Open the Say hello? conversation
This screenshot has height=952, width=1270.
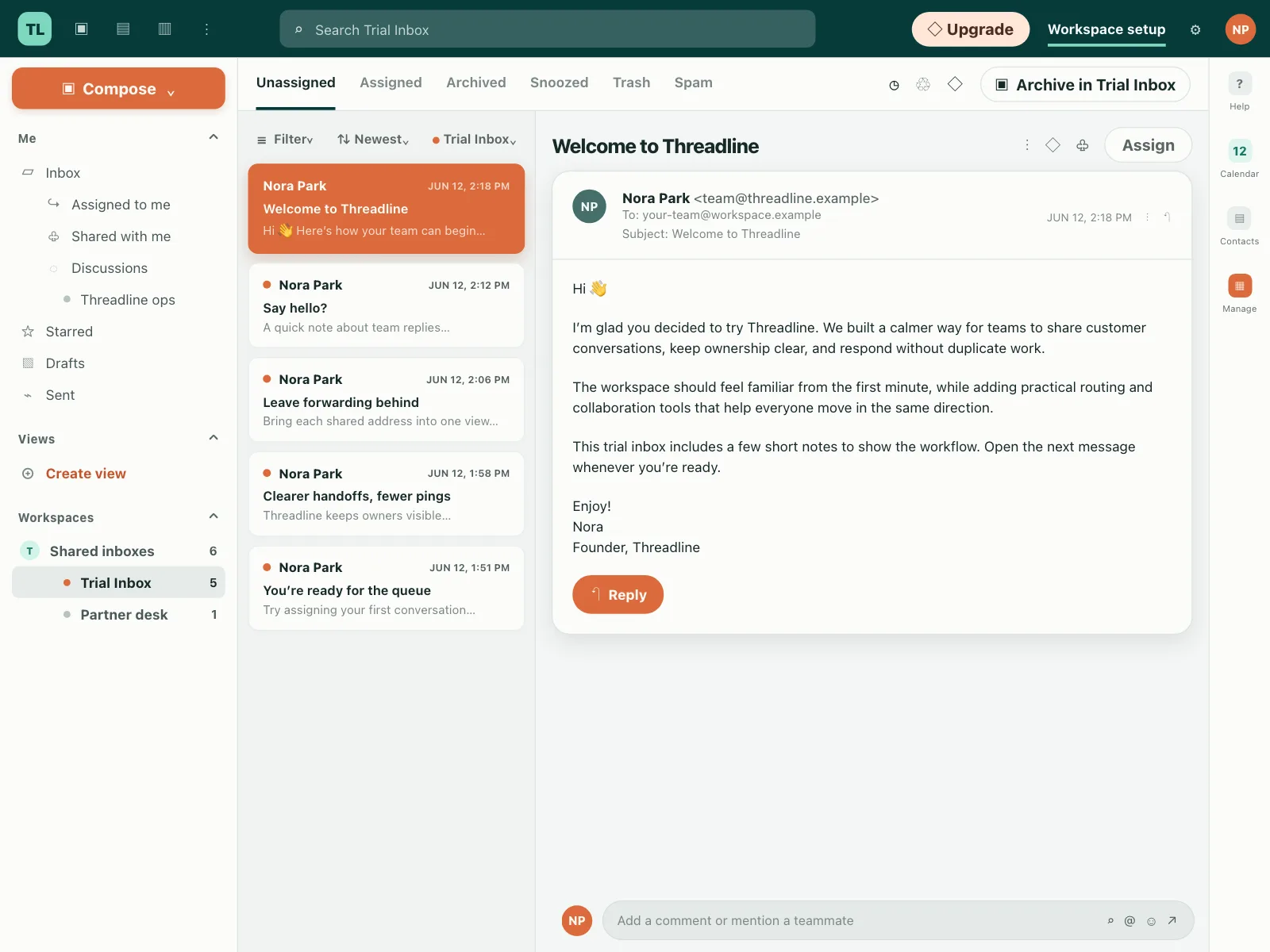(387, 305)
